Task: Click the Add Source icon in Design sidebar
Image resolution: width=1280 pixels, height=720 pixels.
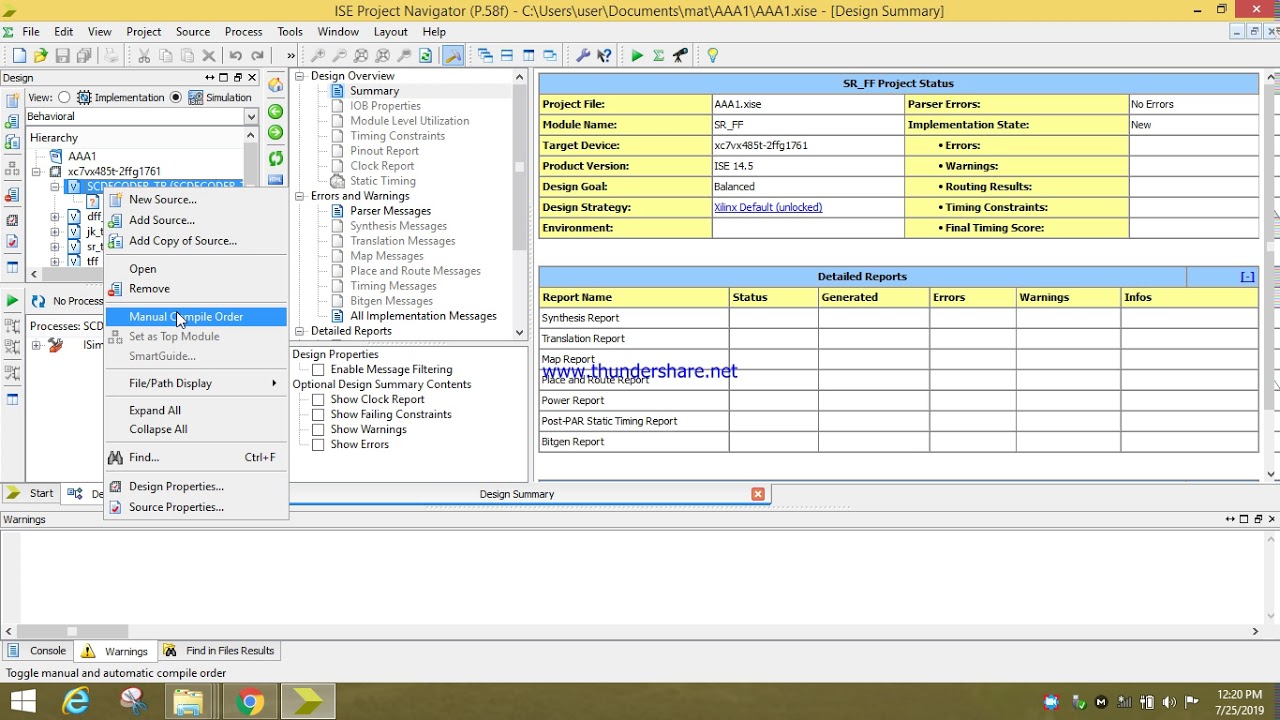Action: 12,122
